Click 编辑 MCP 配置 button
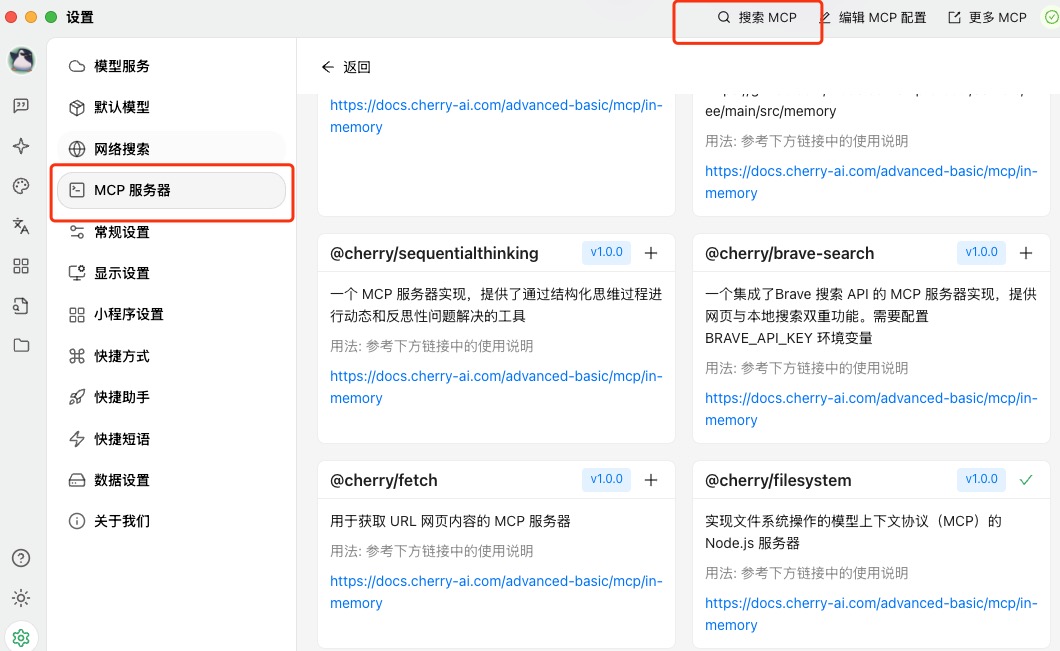The height and width of the screenshot is (651, 1060). tap(873, 18)
